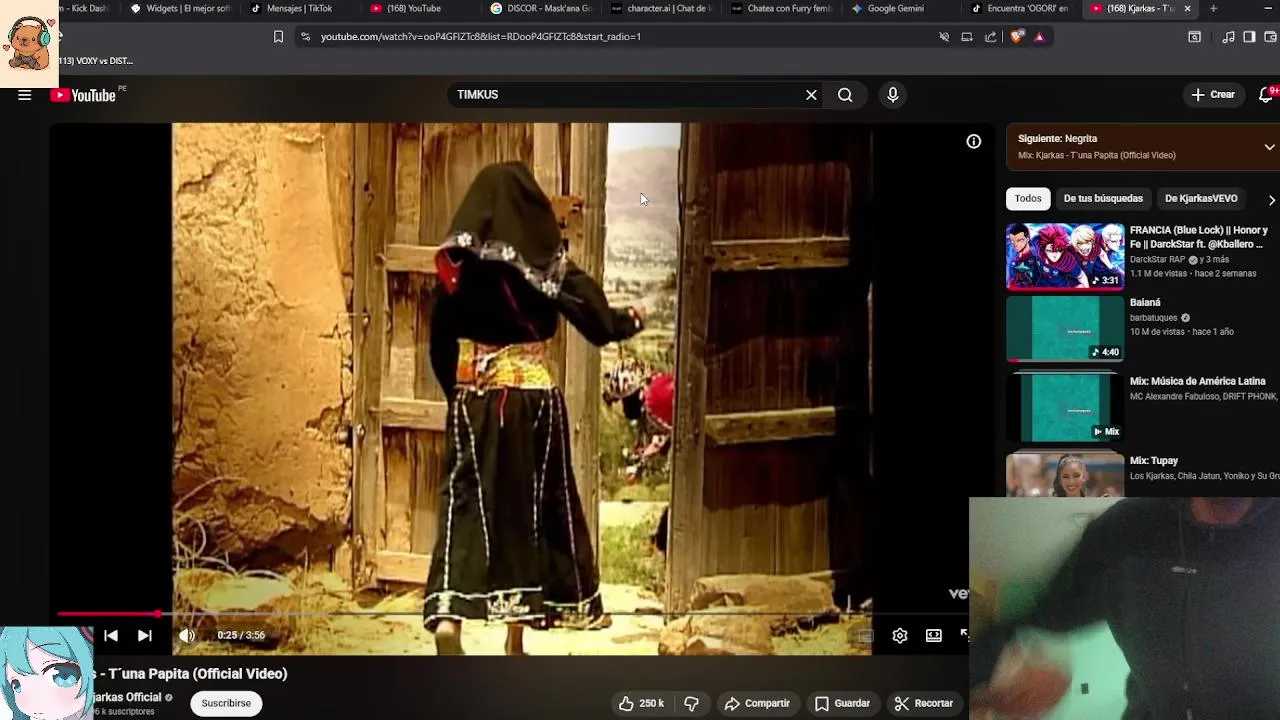Select the De KjarkasVEVO chip
1280x720 pixels.
[1201, 199]
